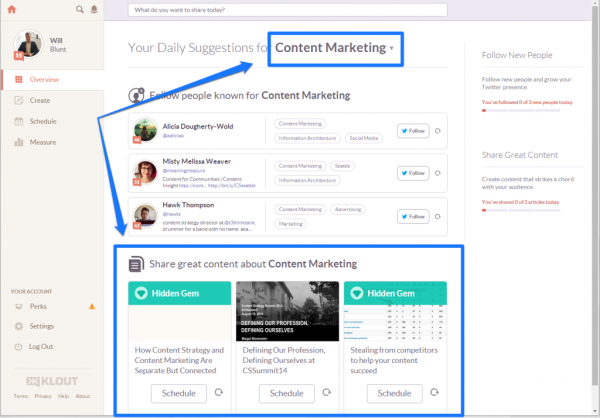Image resolution: width=600 pixels, height=418 pixels.
Task: Click Misty's Seattle tag
Action: pos(342,166)
